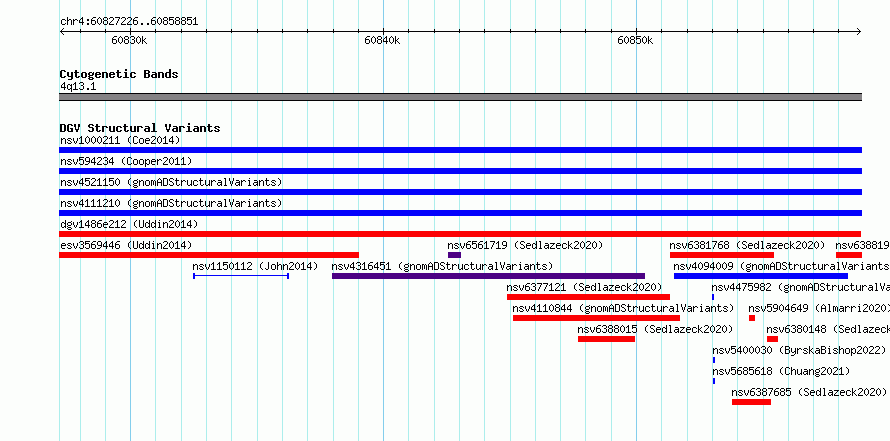Select the nsv6387685 (Sedlazeck2020) red bar
The image size is (890, 441).
pos(752,402)
